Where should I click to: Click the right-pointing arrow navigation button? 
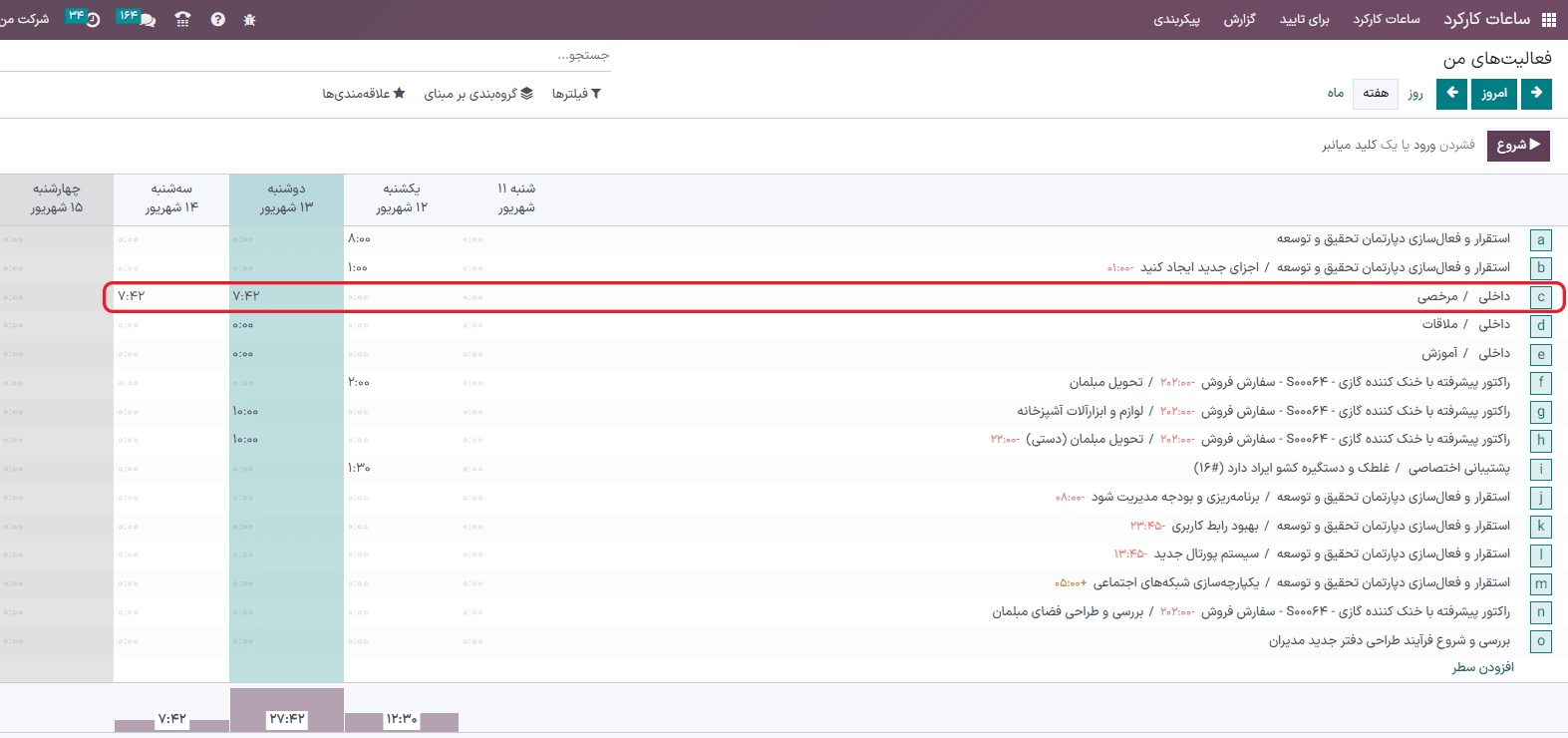(x=1536, y=93)
